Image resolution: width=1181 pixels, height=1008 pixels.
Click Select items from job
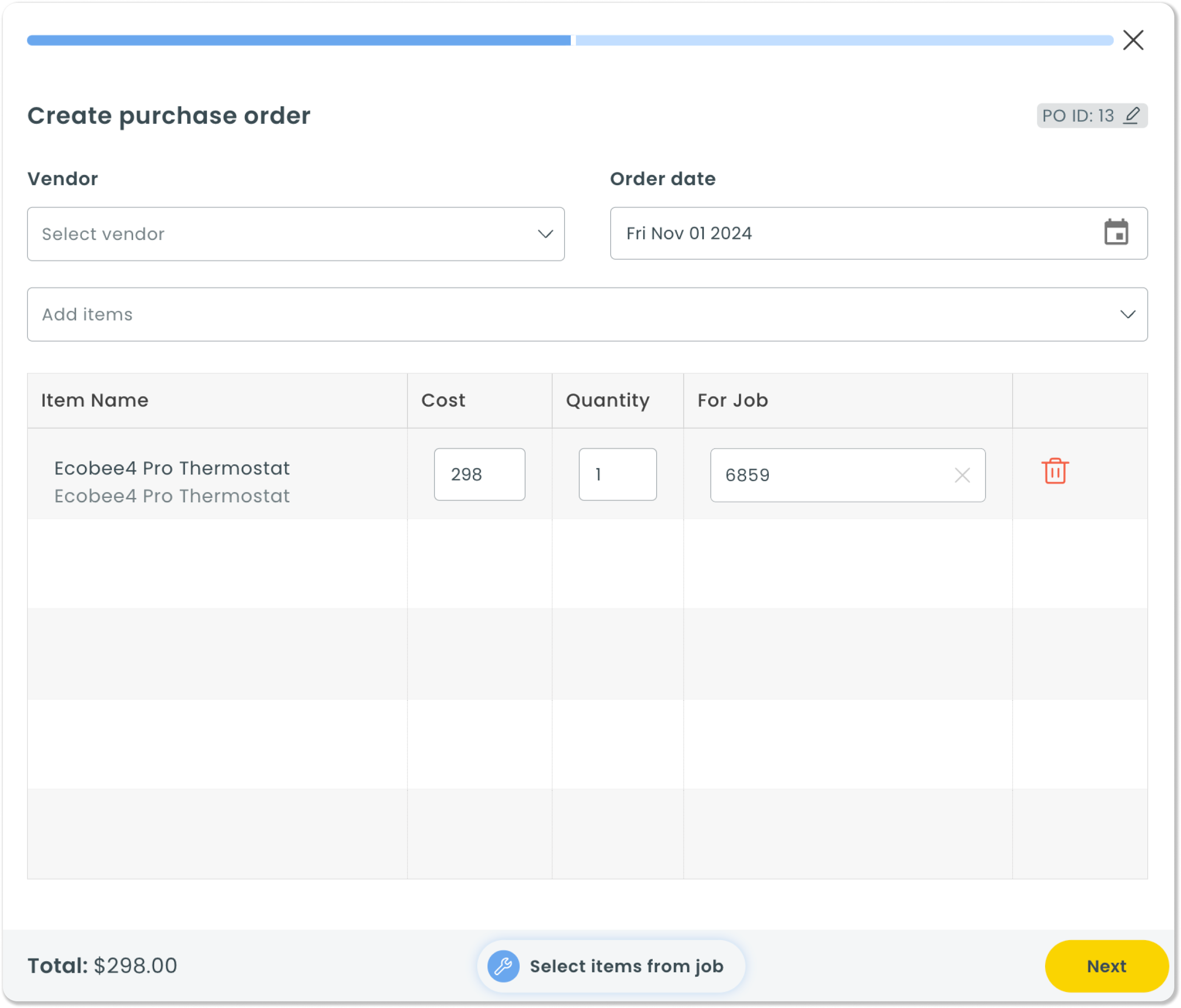coord(626,966)
